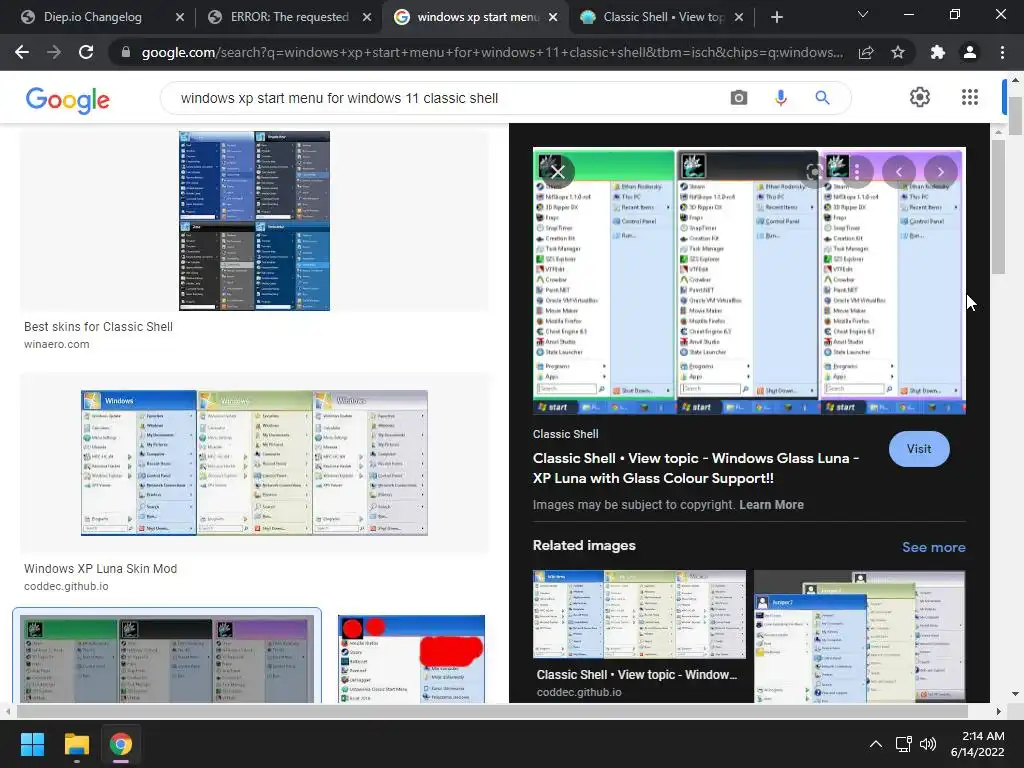Viewport: 1024px width, 768px height.
Task: Search inside image with Lens icon
Action: pos(814,172)
